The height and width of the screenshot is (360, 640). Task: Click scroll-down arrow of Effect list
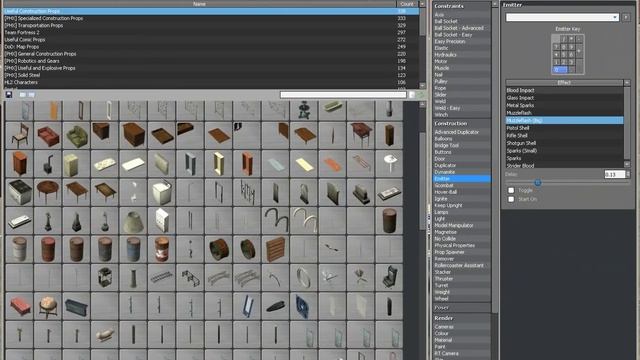click(627, 164)
